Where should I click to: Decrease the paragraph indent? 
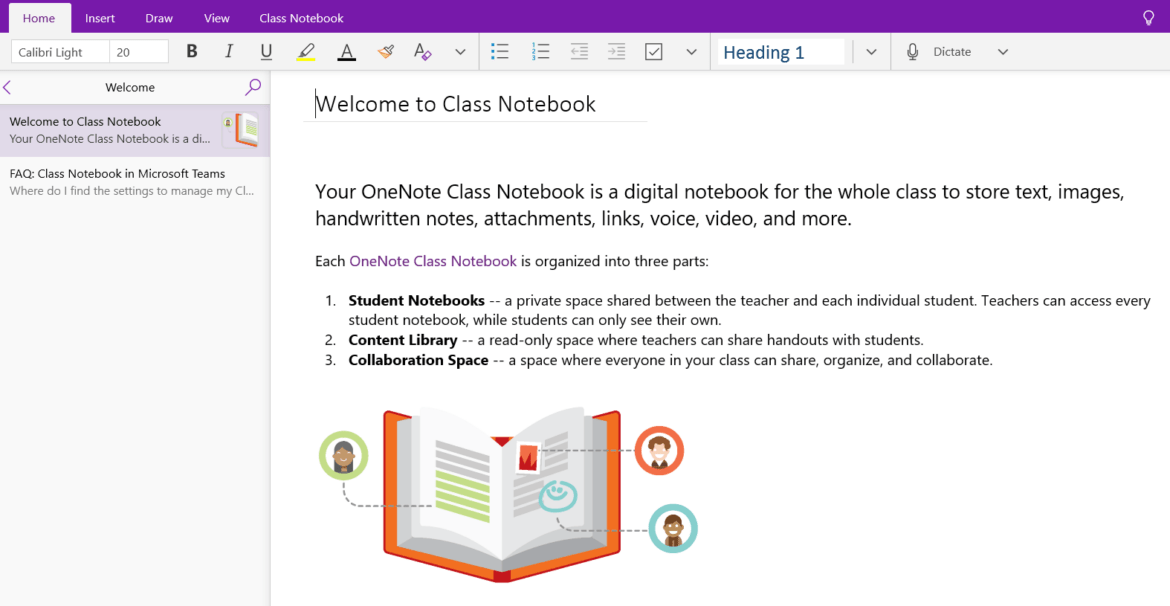(579, 51)
